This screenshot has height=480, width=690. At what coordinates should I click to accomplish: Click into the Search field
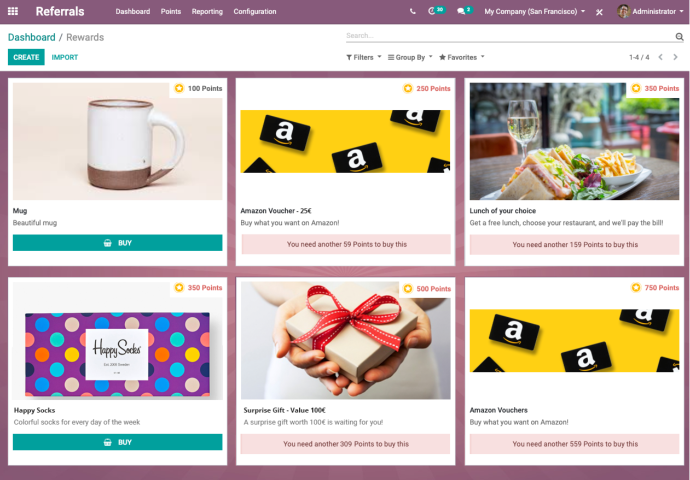510,36
